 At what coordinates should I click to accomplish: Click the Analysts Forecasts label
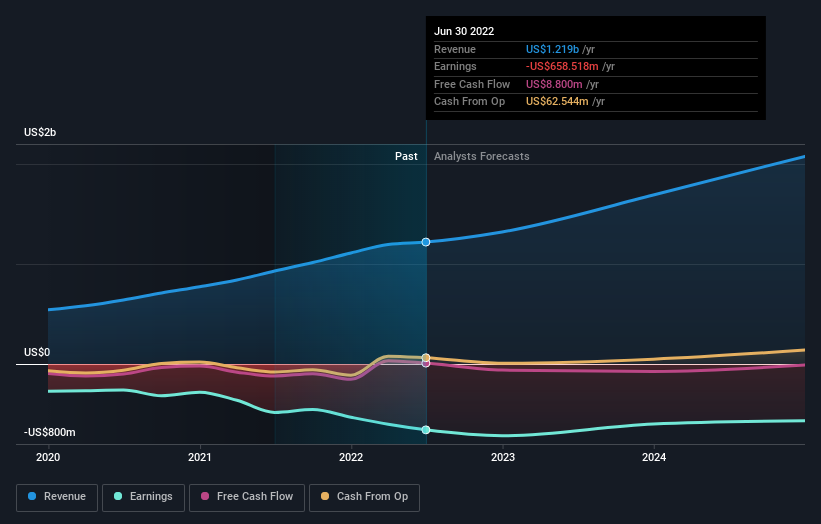coord(482,156)
